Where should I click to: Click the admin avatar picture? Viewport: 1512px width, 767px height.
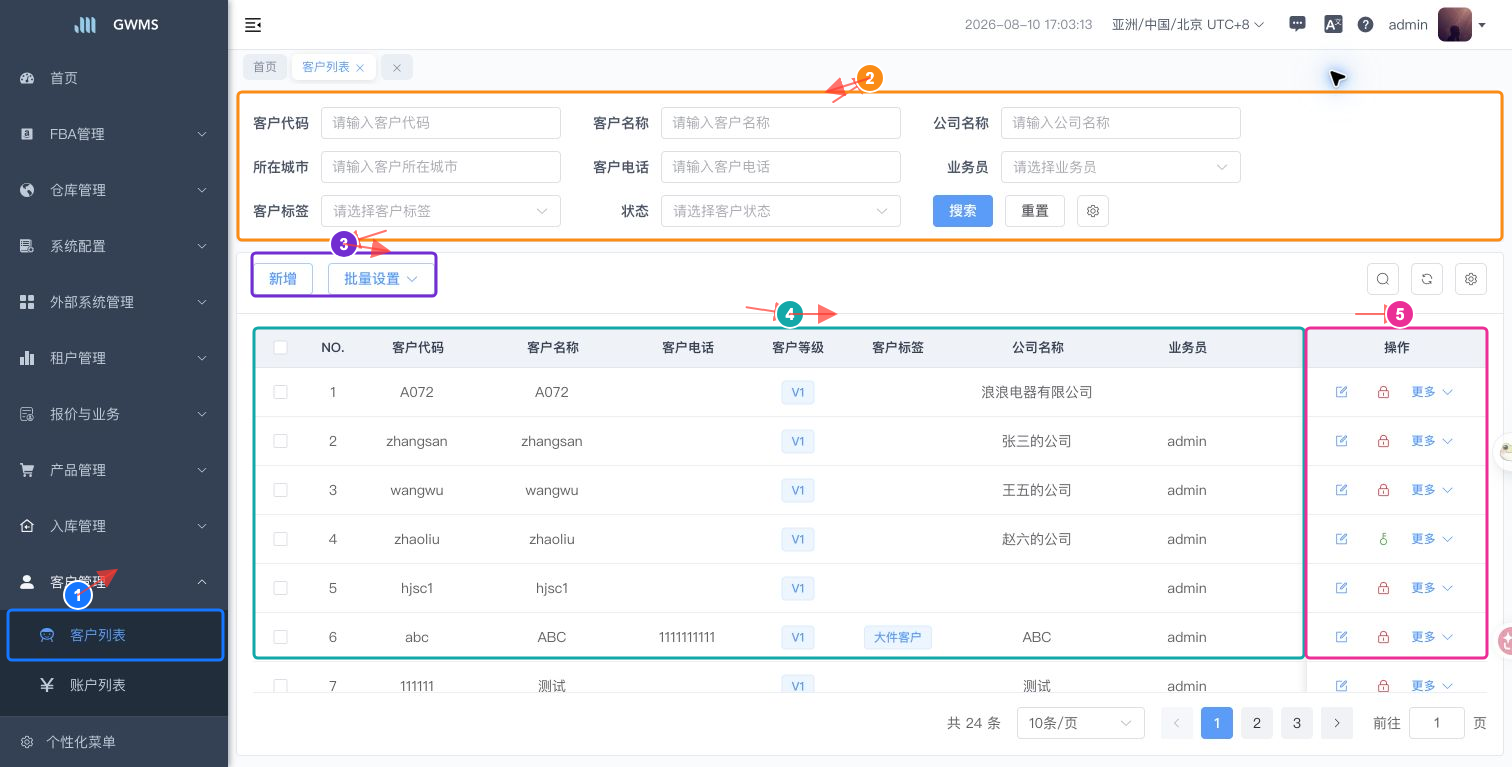tap(1454, 25)
